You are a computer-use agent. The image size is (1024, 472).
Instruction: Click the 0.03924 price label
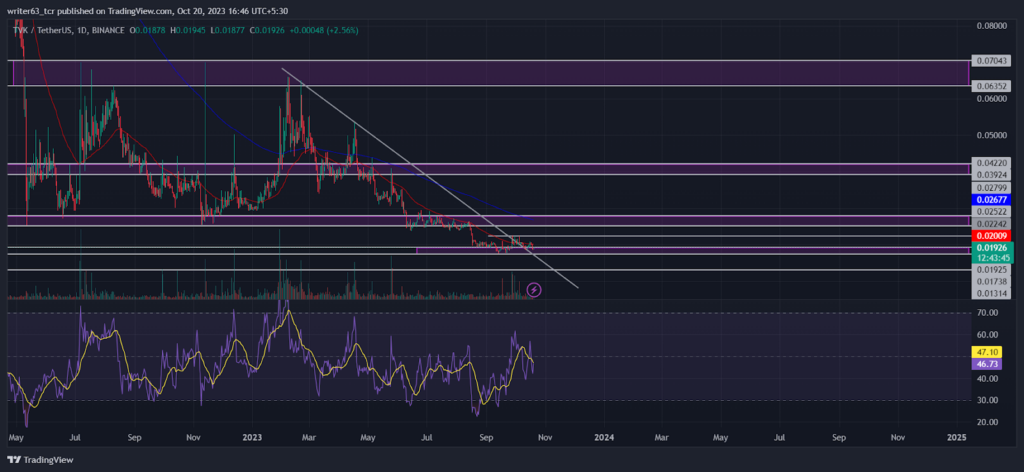point(991,174)
